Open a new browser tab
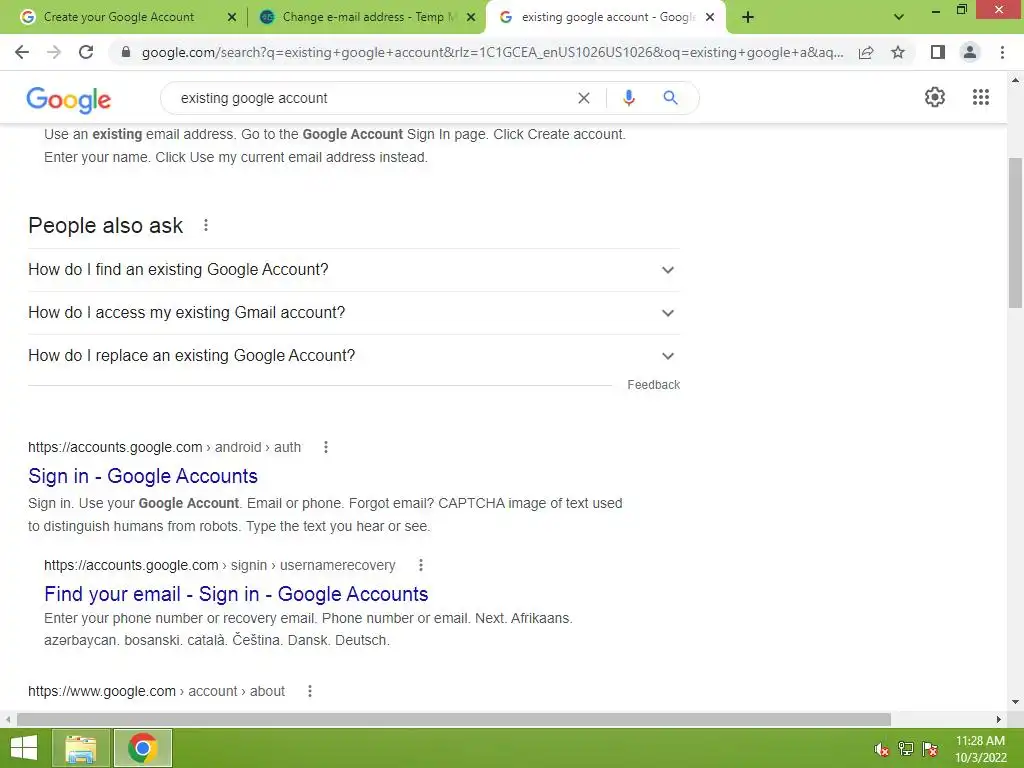This screenshot has height=768, width=1024. point(748,17)
